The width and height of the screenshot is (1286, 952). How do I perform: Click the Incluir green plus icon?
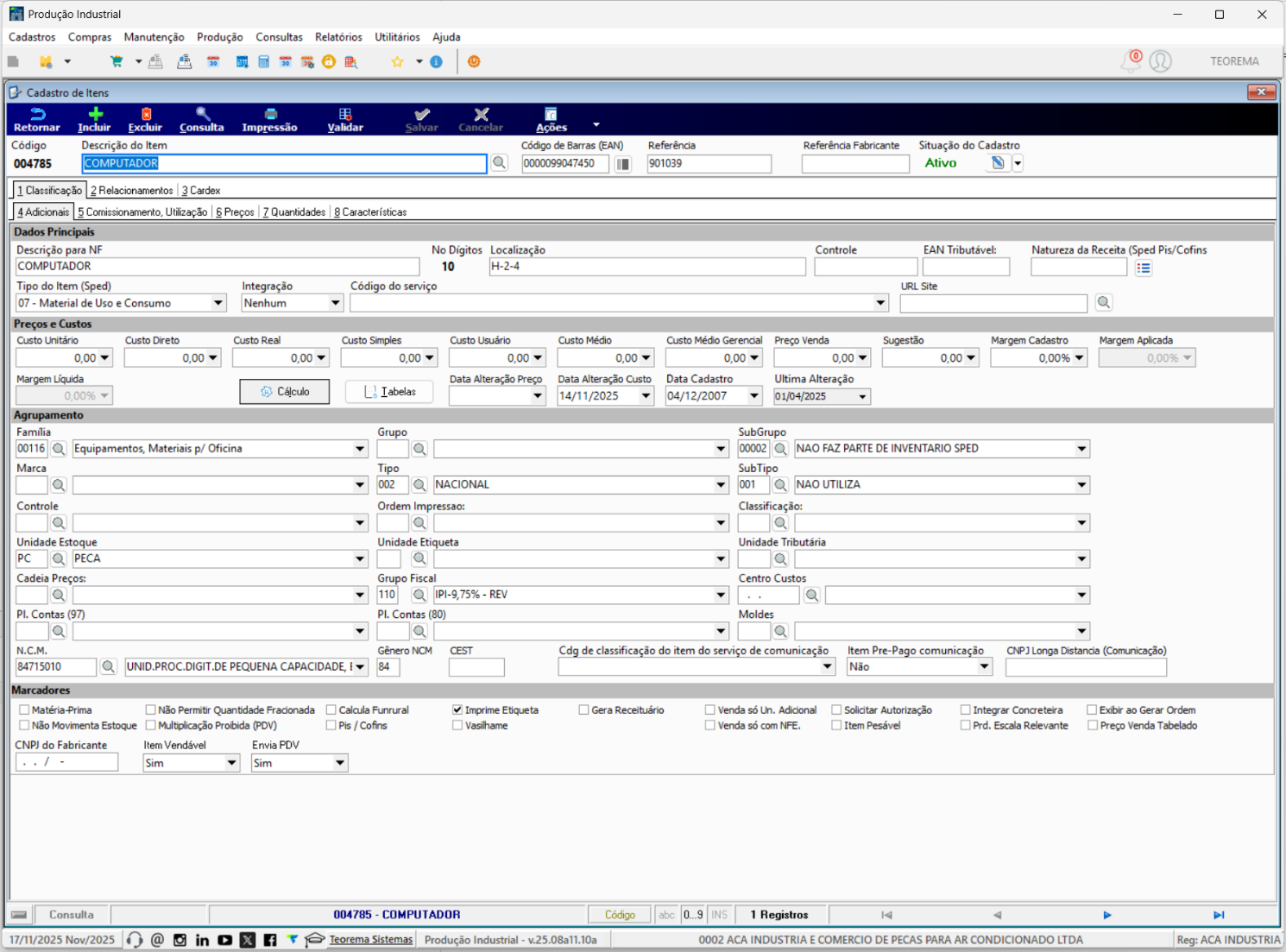(95, 114)
